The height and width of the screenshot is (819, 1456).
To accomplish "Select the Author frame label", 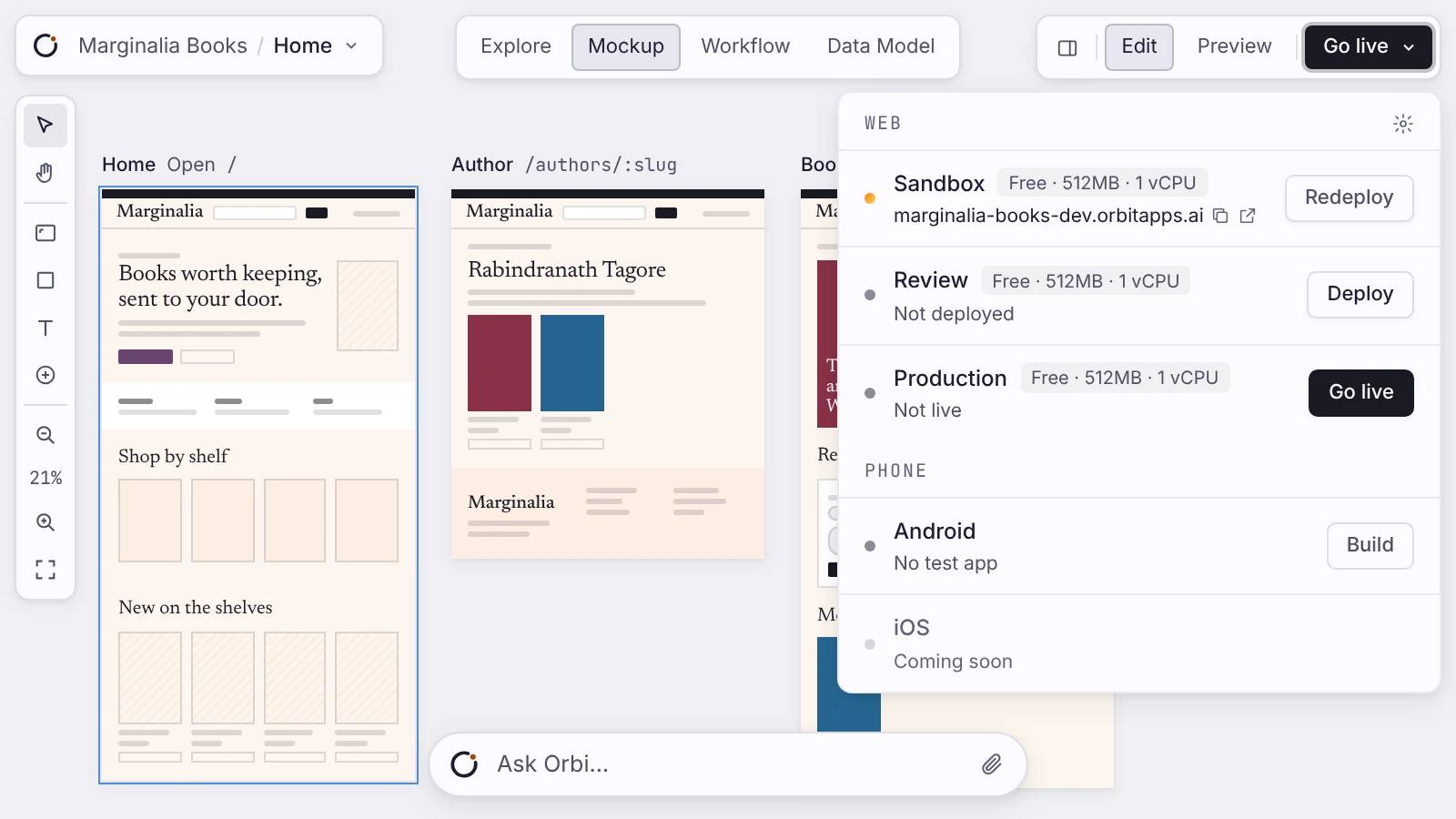I will click(482, 165).
